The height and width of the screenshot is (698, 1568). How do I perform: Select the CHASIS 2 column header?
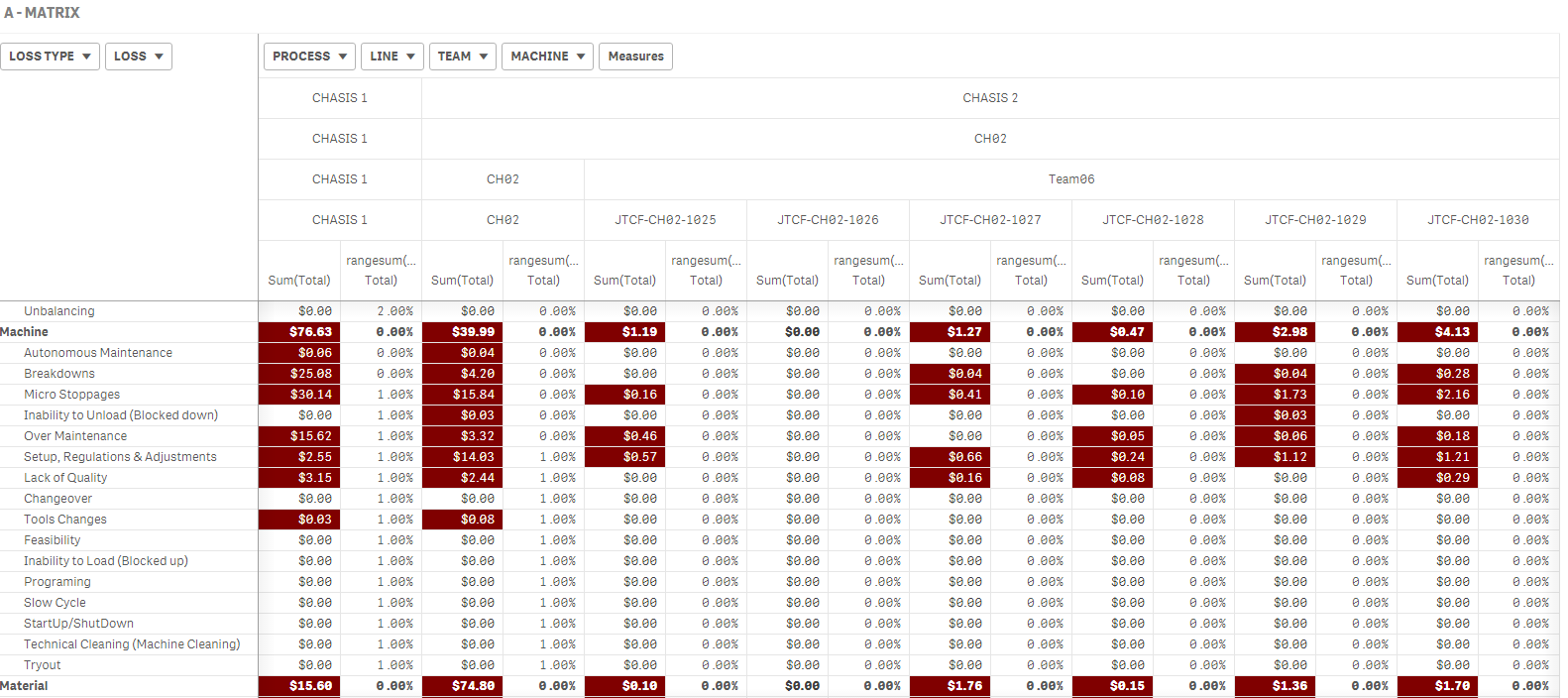[x=990, y=98]
